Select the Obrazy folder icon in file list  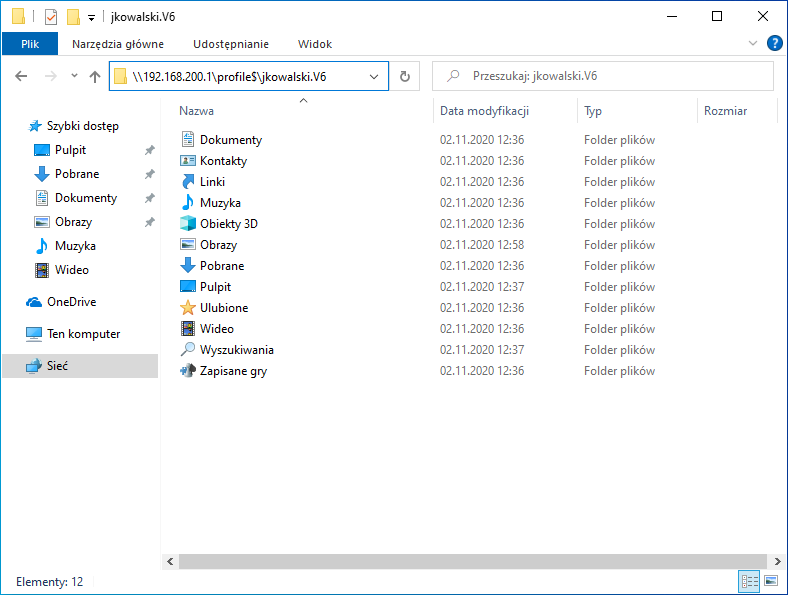(187, 245)
